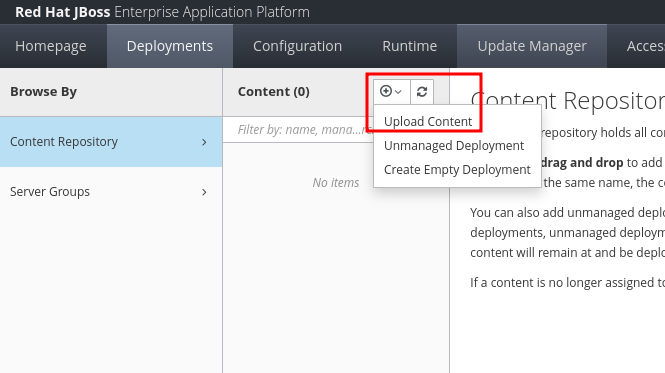Refresh the Content column
Image resolution: width=665 pixels, height=373 pixels.
tap(422, 91)
